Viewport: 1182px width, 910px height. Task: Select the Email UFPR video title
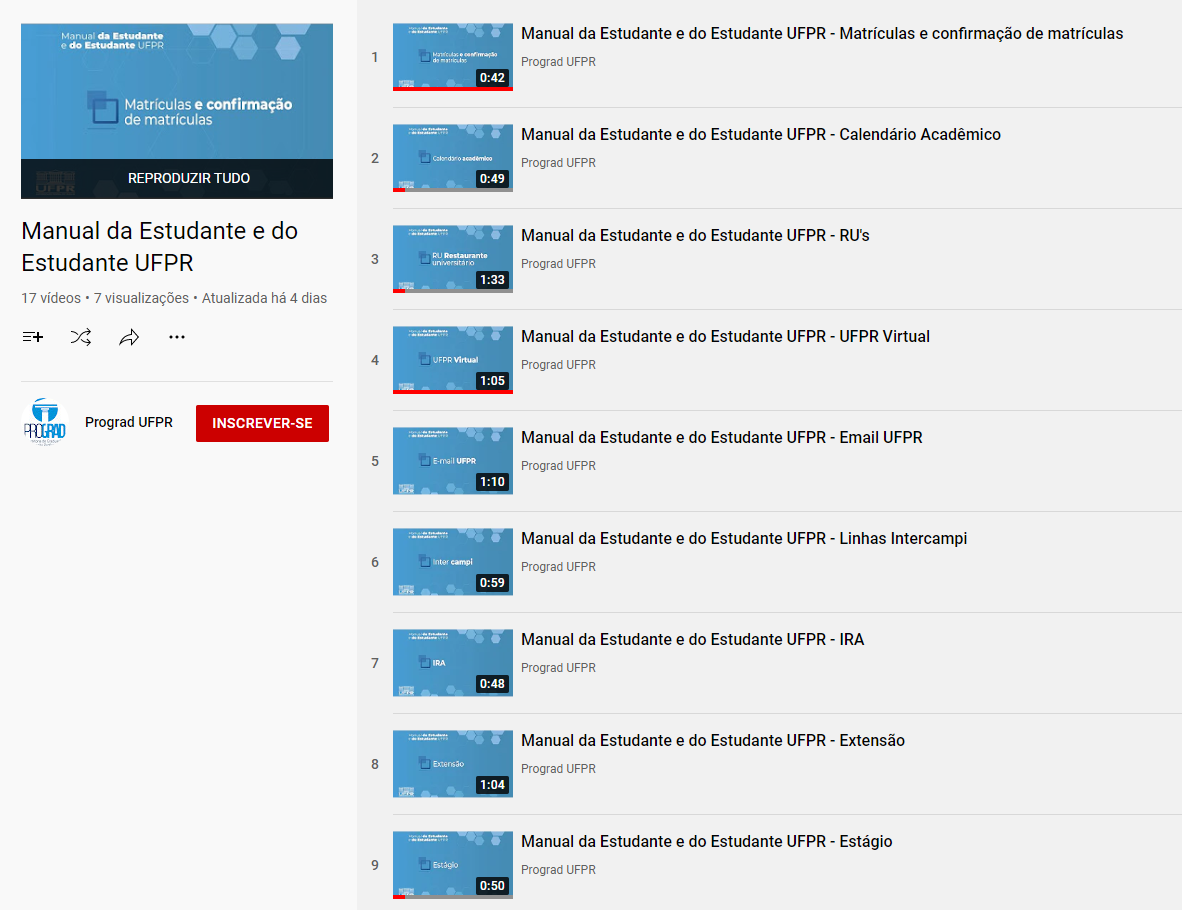pos(721,438)
